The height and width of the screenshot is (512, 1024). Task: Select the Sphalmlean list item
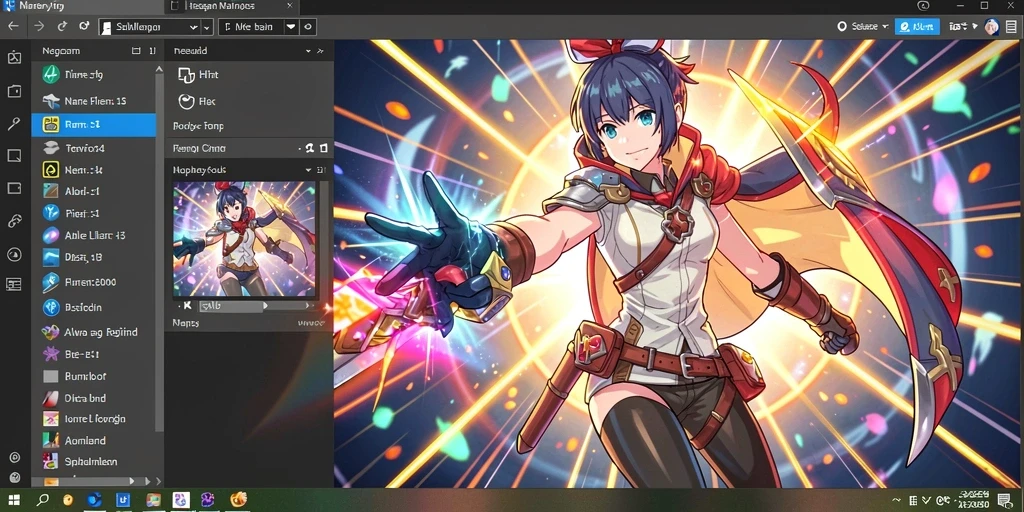click(x=93, y=462)
